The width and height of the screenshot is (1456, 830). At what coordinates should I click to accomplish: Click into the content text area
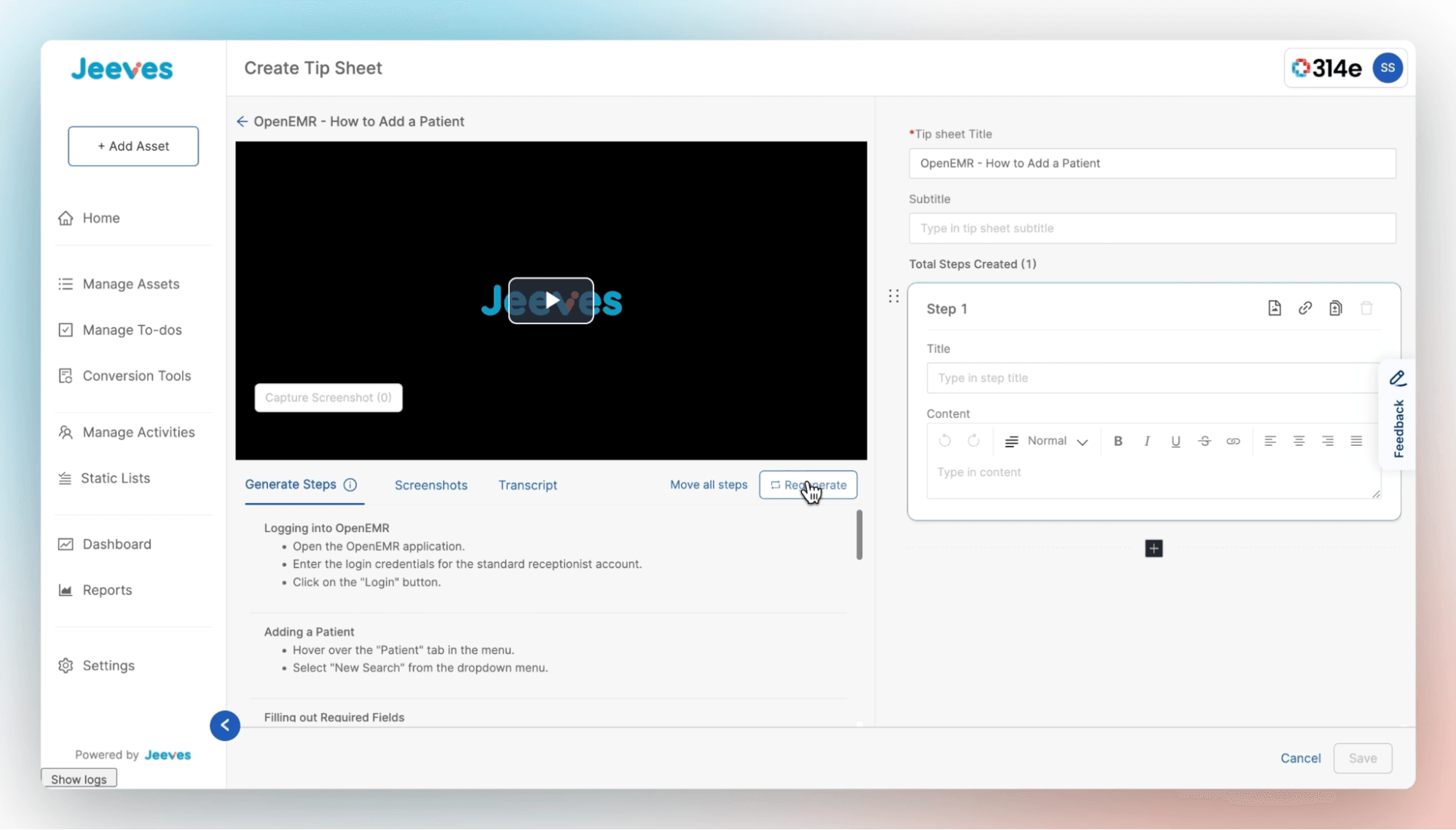(1152, 478)
